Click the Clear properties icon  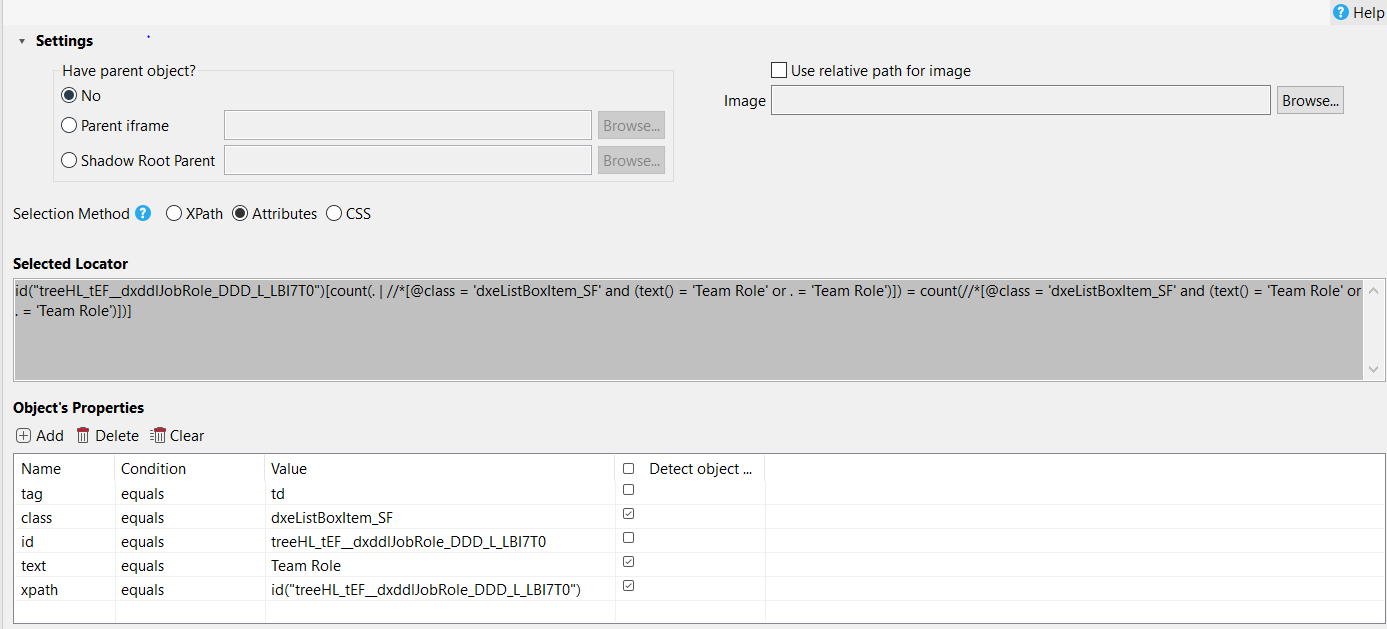158,436
